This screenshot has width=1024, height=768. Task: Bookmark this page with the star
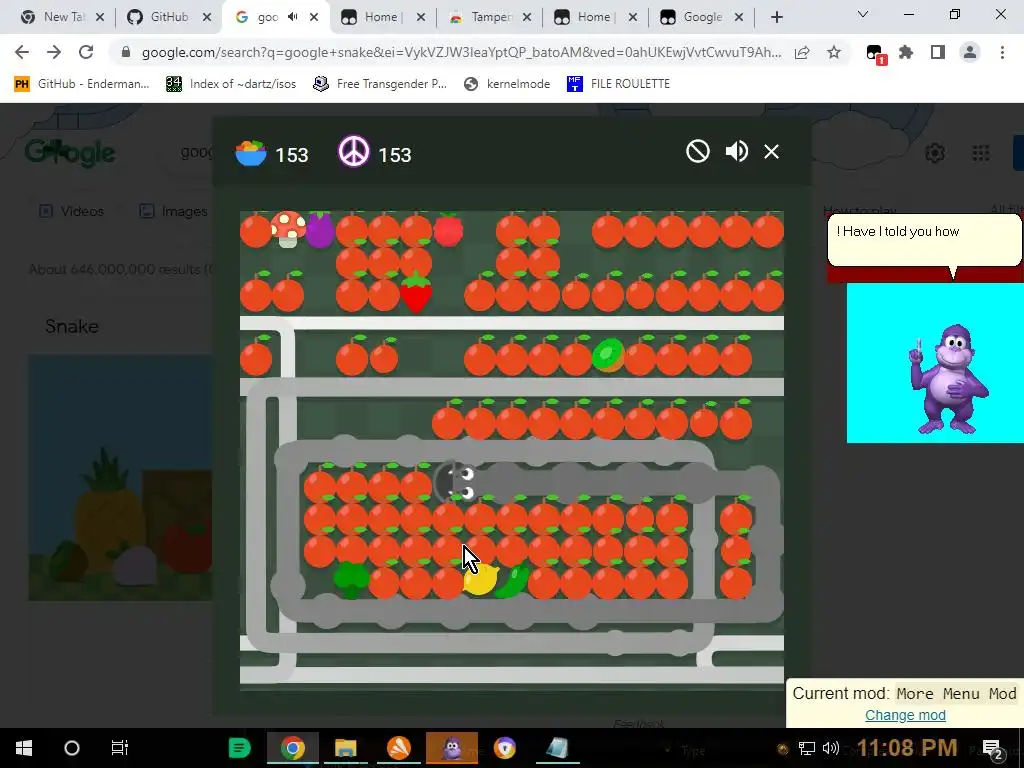834,52
